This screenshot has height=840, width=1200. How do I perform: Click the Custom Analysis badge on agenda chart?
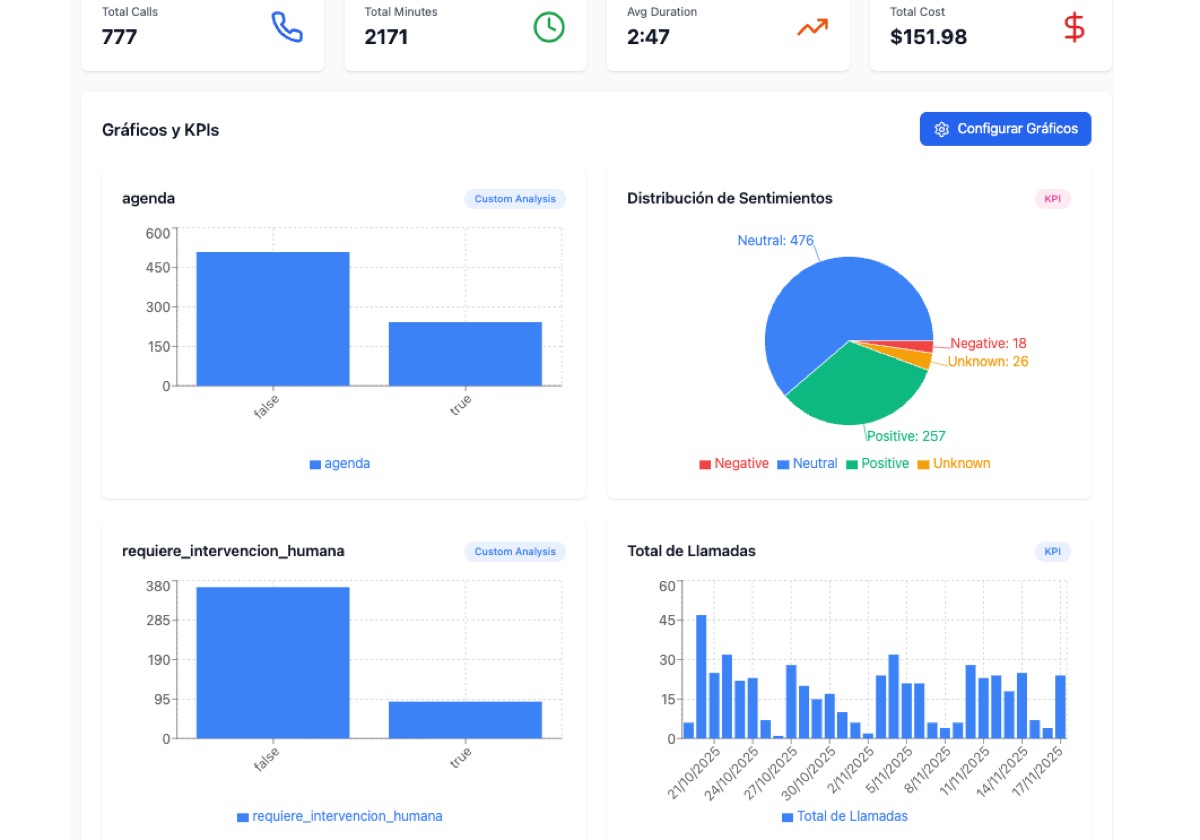(515, 199)
